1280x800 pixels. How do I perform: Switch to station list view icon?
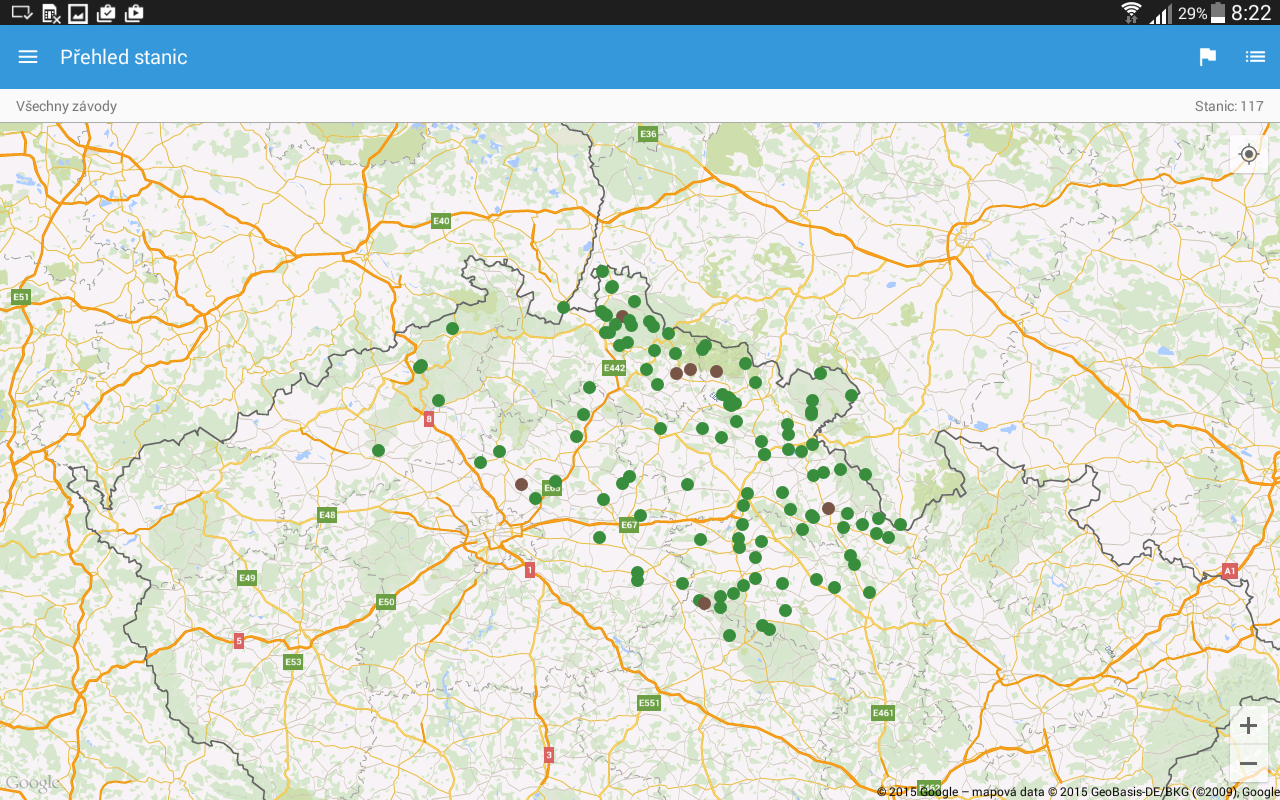[1255, 57]
